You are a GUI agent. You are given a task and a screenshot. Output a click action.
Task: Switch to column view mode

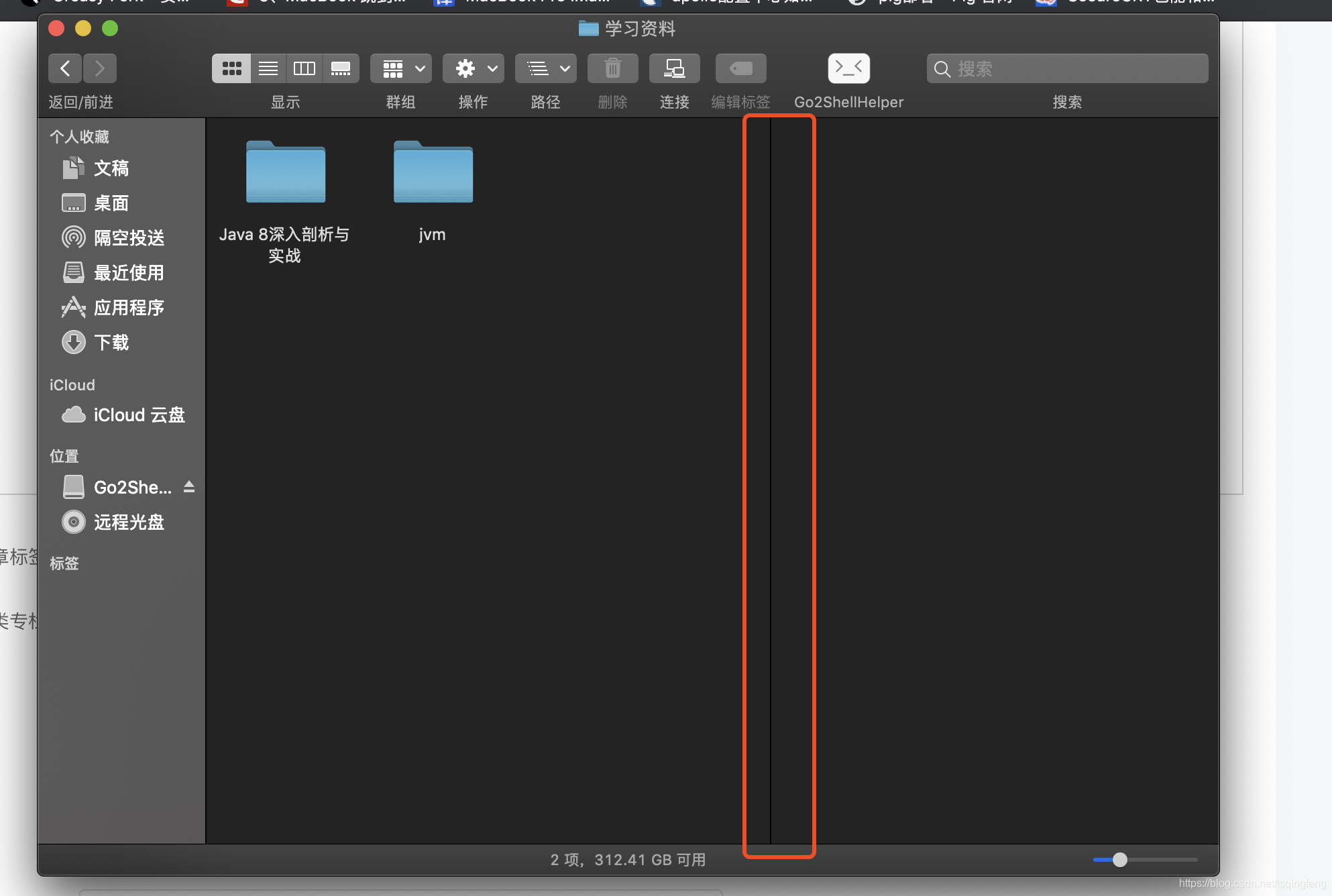304,68
